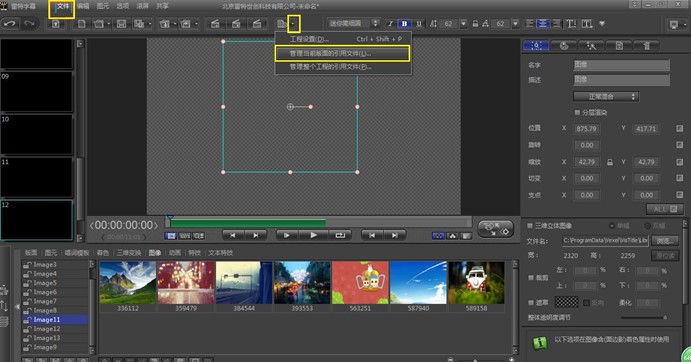Viewport: 691px width, 362px height.
Task: Align text to the center
Action: click(543, 24)
